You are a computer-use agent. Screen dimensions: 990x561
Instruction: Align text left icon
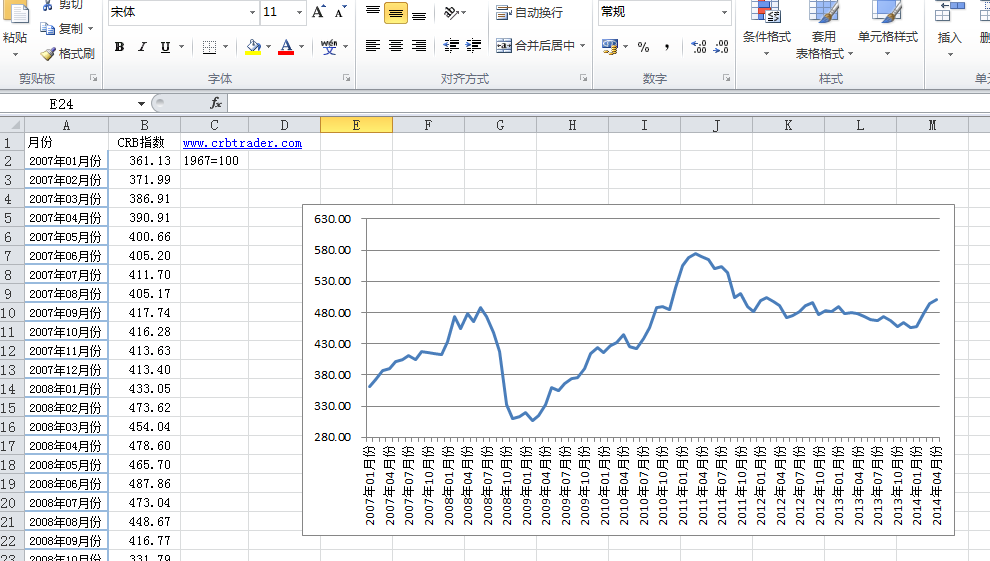(373, 45)
